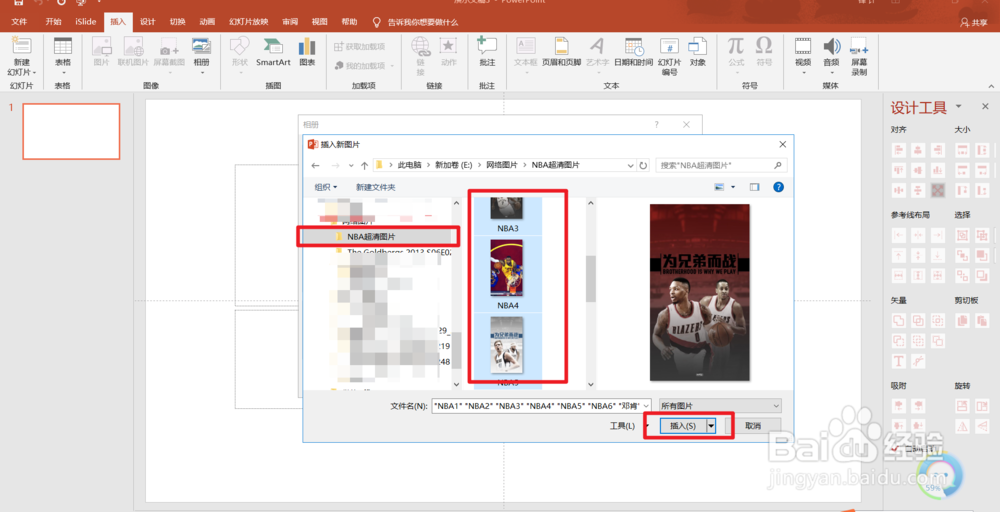Expand the address bar history dropdown
The height and width of the screenshot is (512, 1000).
[630, 165]
